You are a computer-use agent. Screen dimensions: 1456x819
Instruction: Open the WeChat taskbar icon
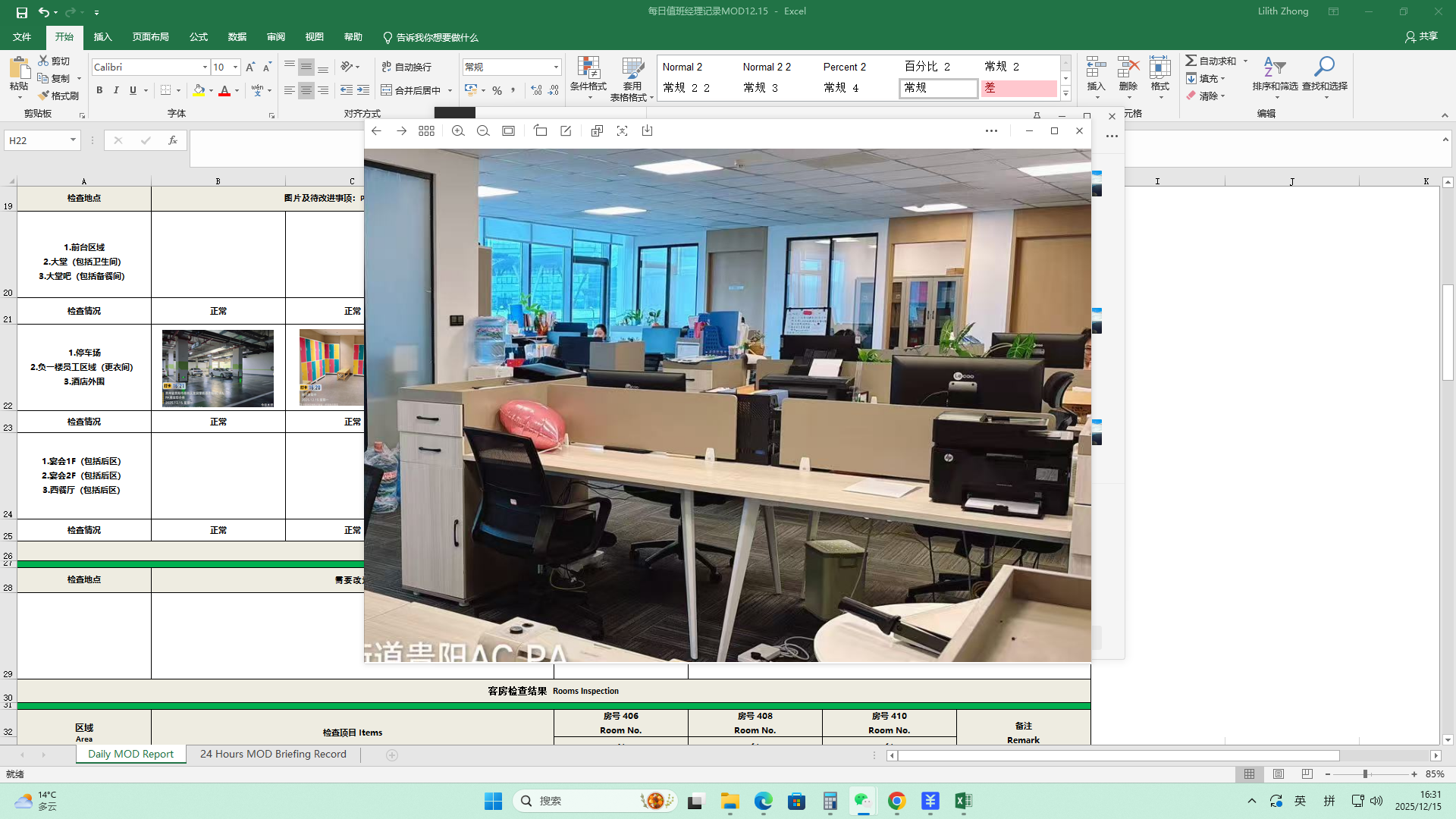pyautogui.click(x=862, y=801)
